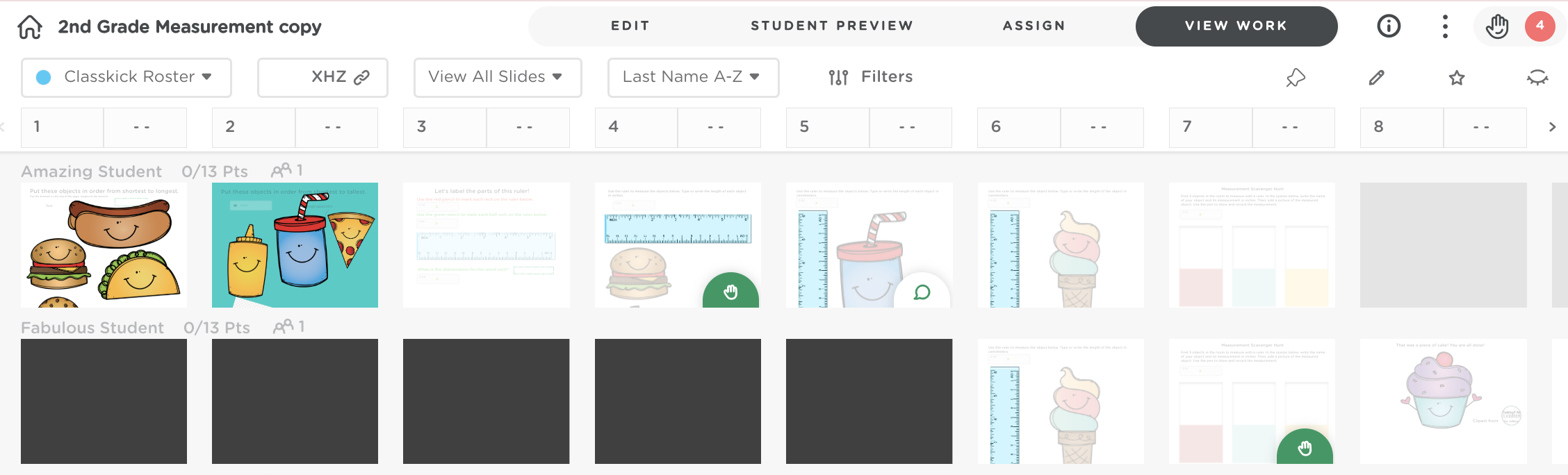Click group icon next to Amazing Student

click(281, 170)
